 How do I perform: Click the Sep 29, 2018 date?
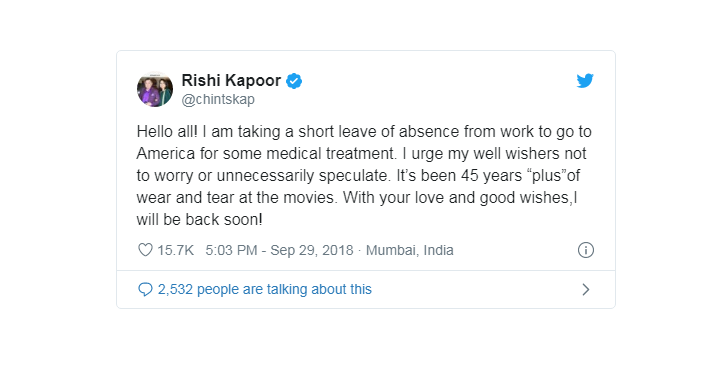tap(311, 250)
